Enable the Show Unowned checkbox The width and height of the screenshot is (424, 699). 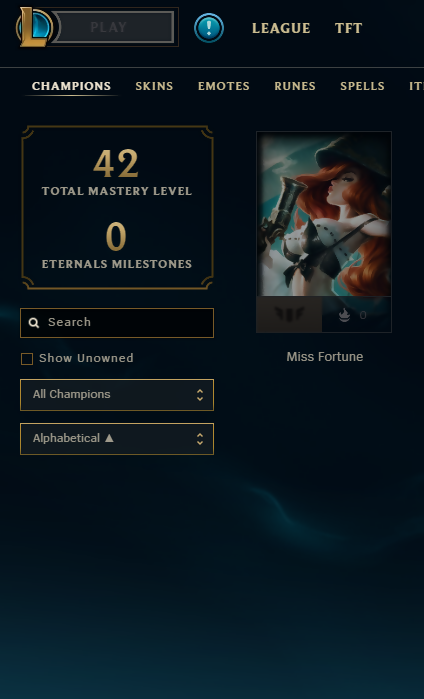(x=27, y=359)
